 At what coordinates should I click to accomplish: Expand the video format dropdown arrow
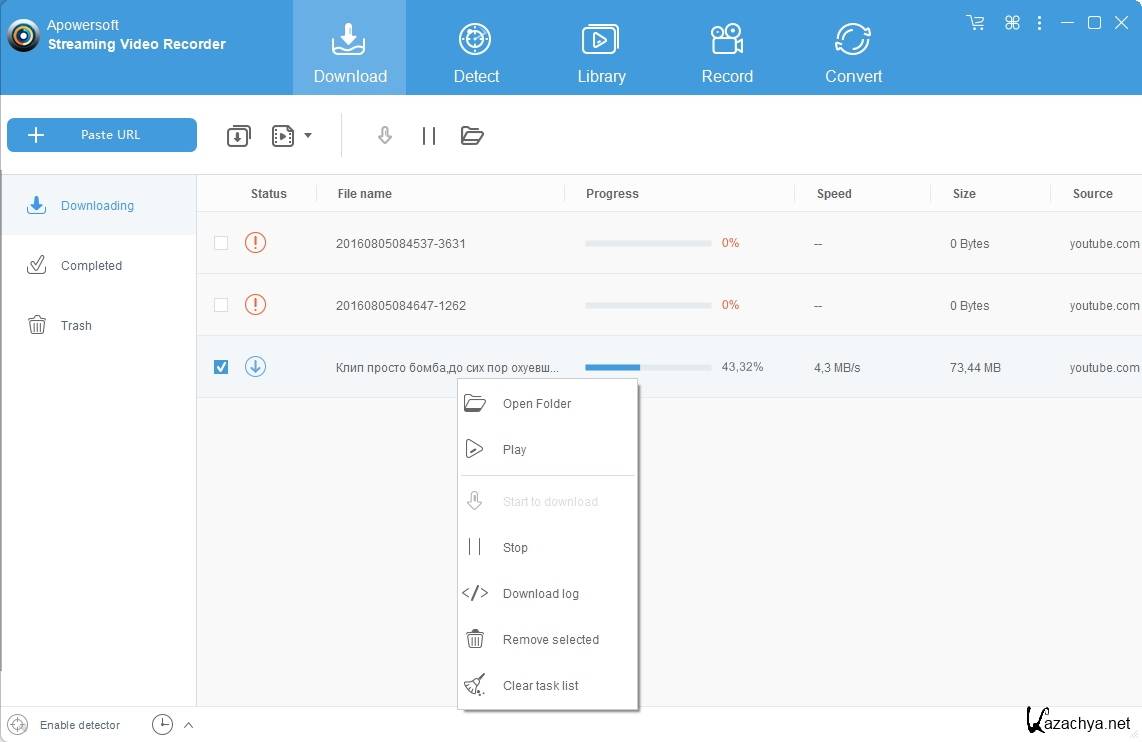pyautogui.click(x=308, y=136)
